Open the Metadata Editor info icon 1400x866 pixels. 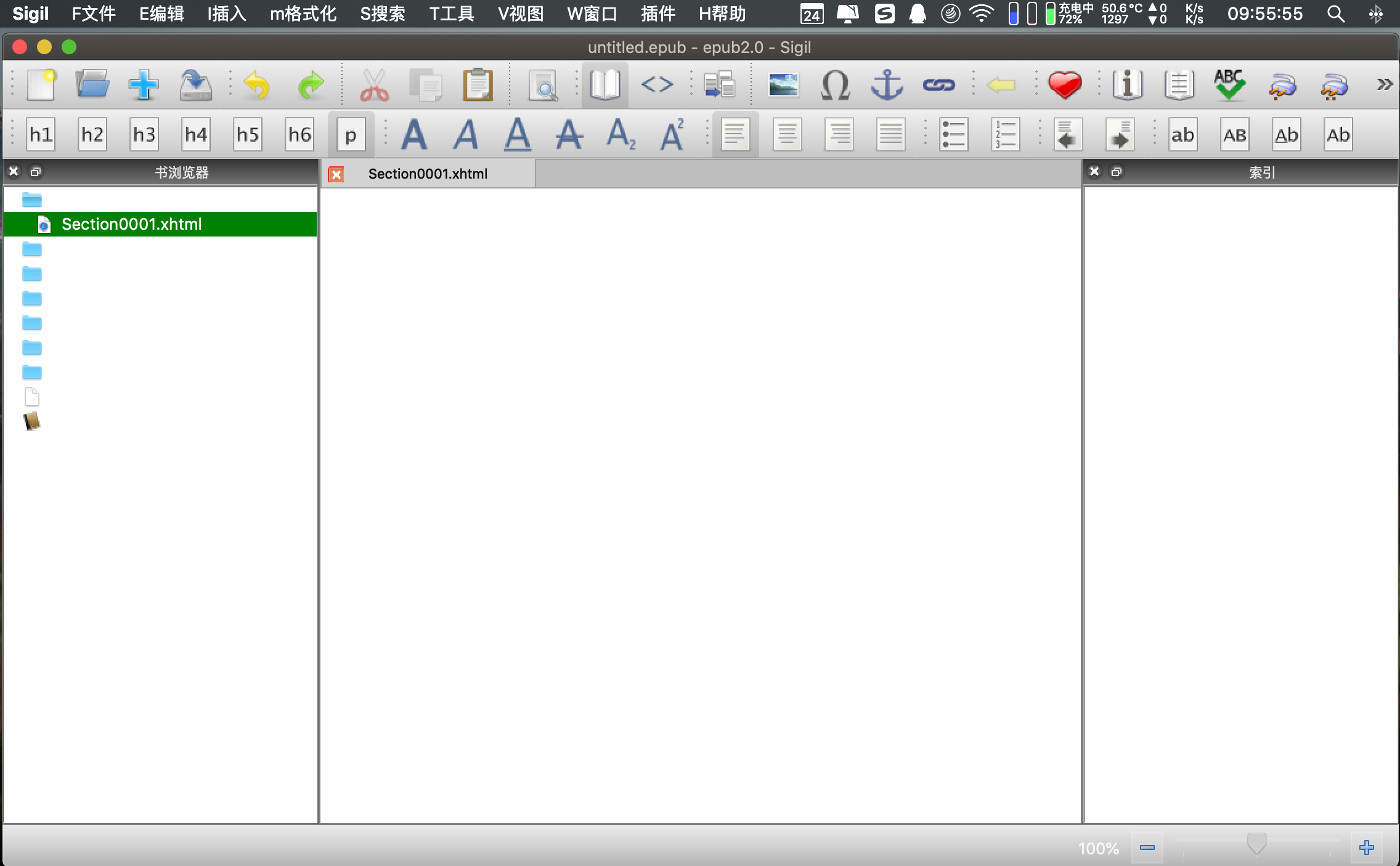click(1127, 84)
